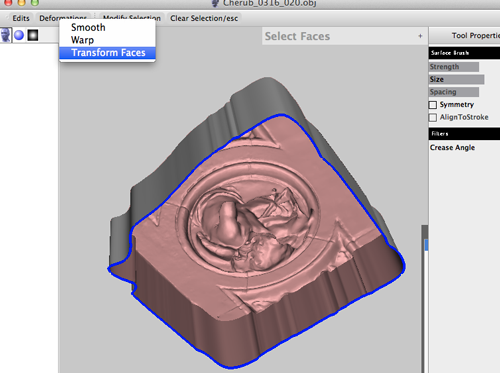This screenshot has height=373, width=500.
Task: Open the Edits menu
Action: [x=21, y=18]
